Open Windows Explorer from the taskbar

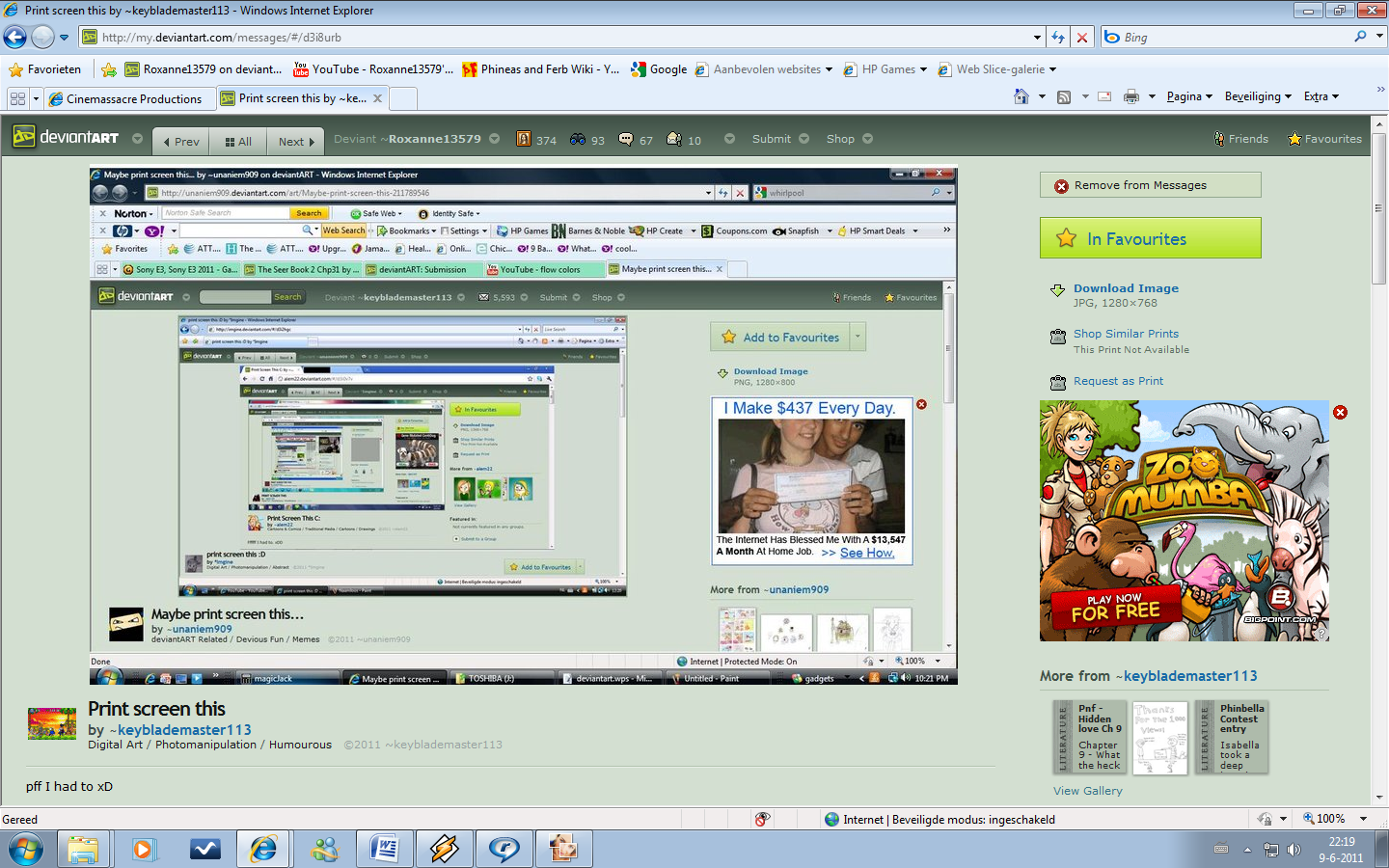tap(83, 850)
